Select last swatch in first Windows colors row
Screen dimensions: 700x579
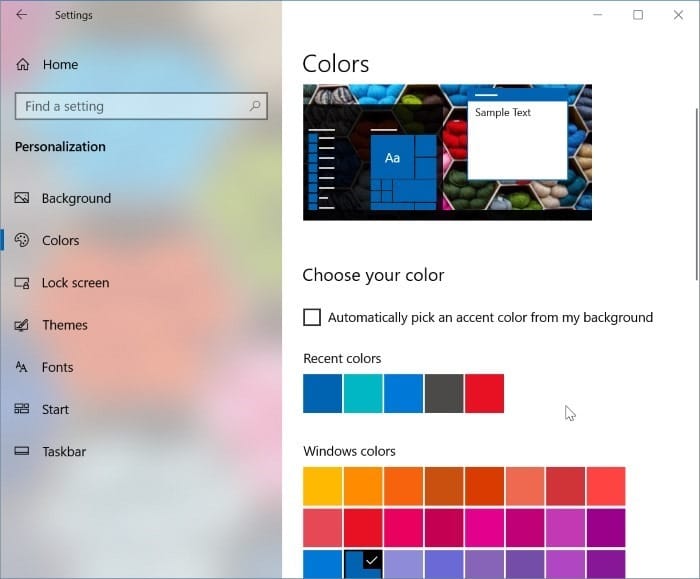[x=606, y=486]
